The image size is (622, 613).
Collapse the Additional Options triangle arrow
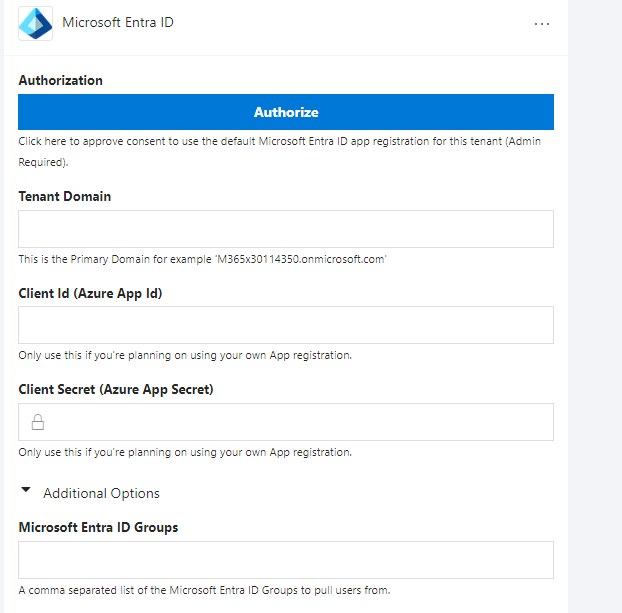click(26, 490)
